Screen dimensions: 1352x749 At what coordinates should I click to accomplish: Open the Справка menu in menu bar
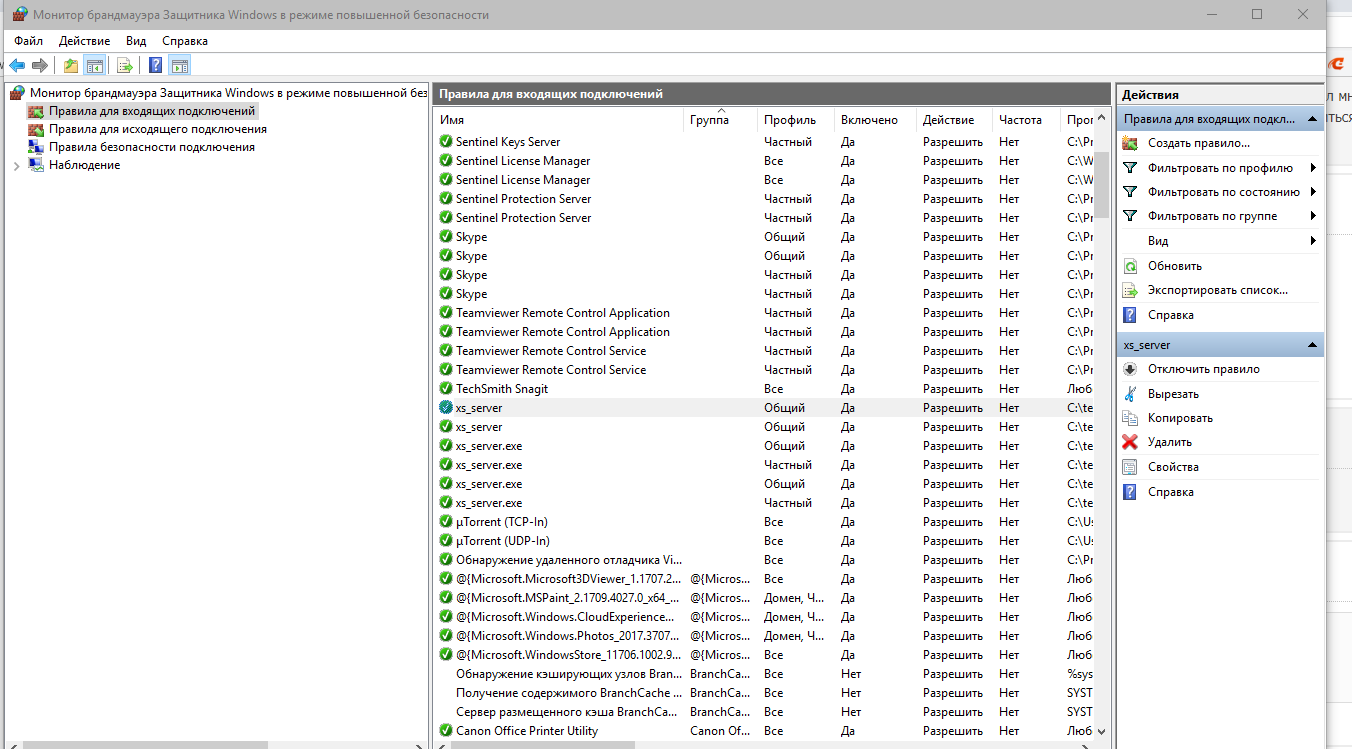(185, 41)
